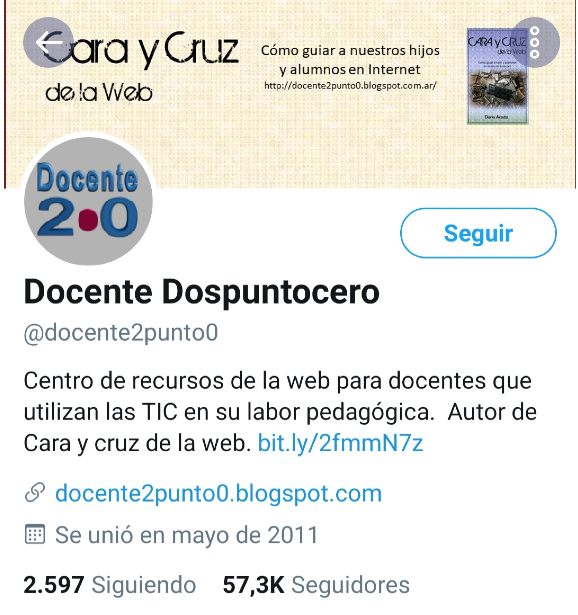Select the display name Docente Dospuntocero

pyautogui.click(x=202, y=292)
